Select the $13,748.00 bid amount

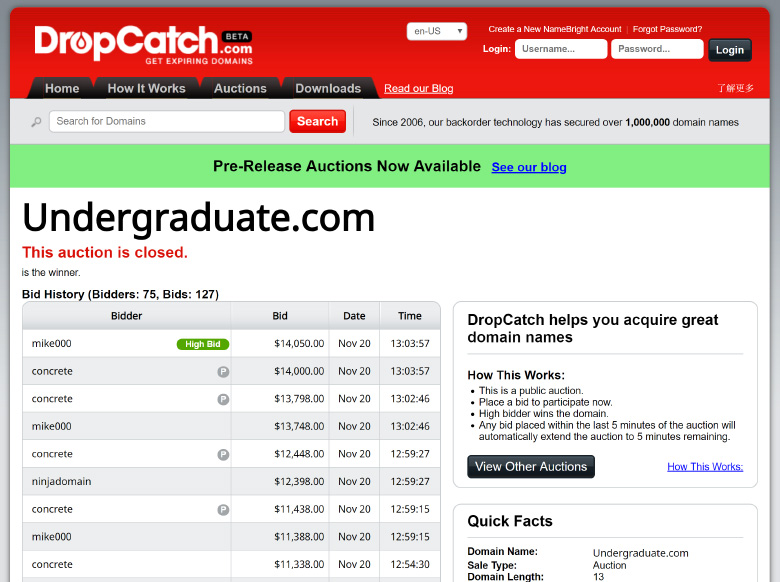click(299, 427)
